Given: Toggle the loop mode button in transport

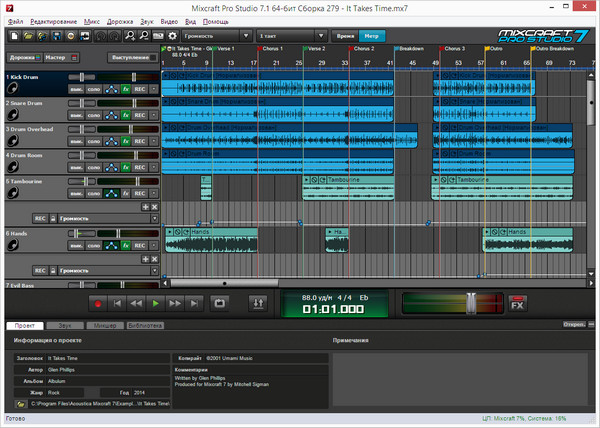Looking at the screenshot, I should click(220, 302).
